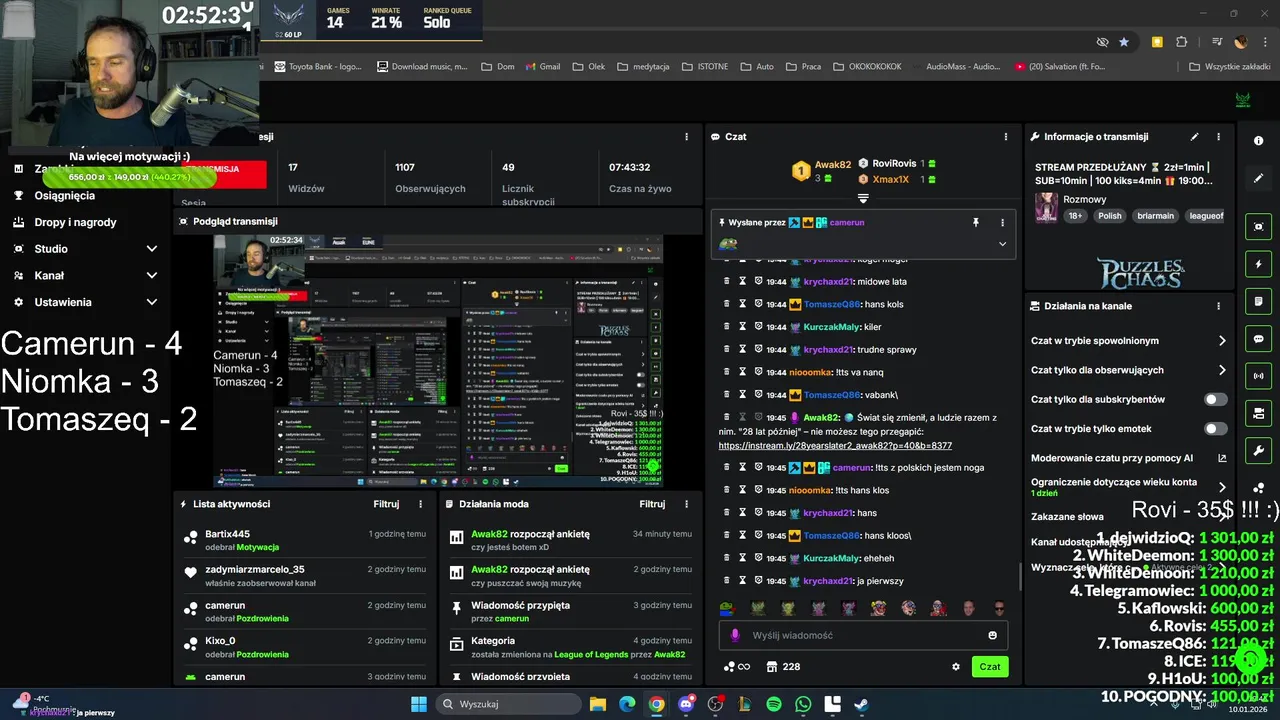This screenshot has height=720, width=1280.
Task: Collapse the gift leaderboard arrow in chat
Action: coord(863,198)
